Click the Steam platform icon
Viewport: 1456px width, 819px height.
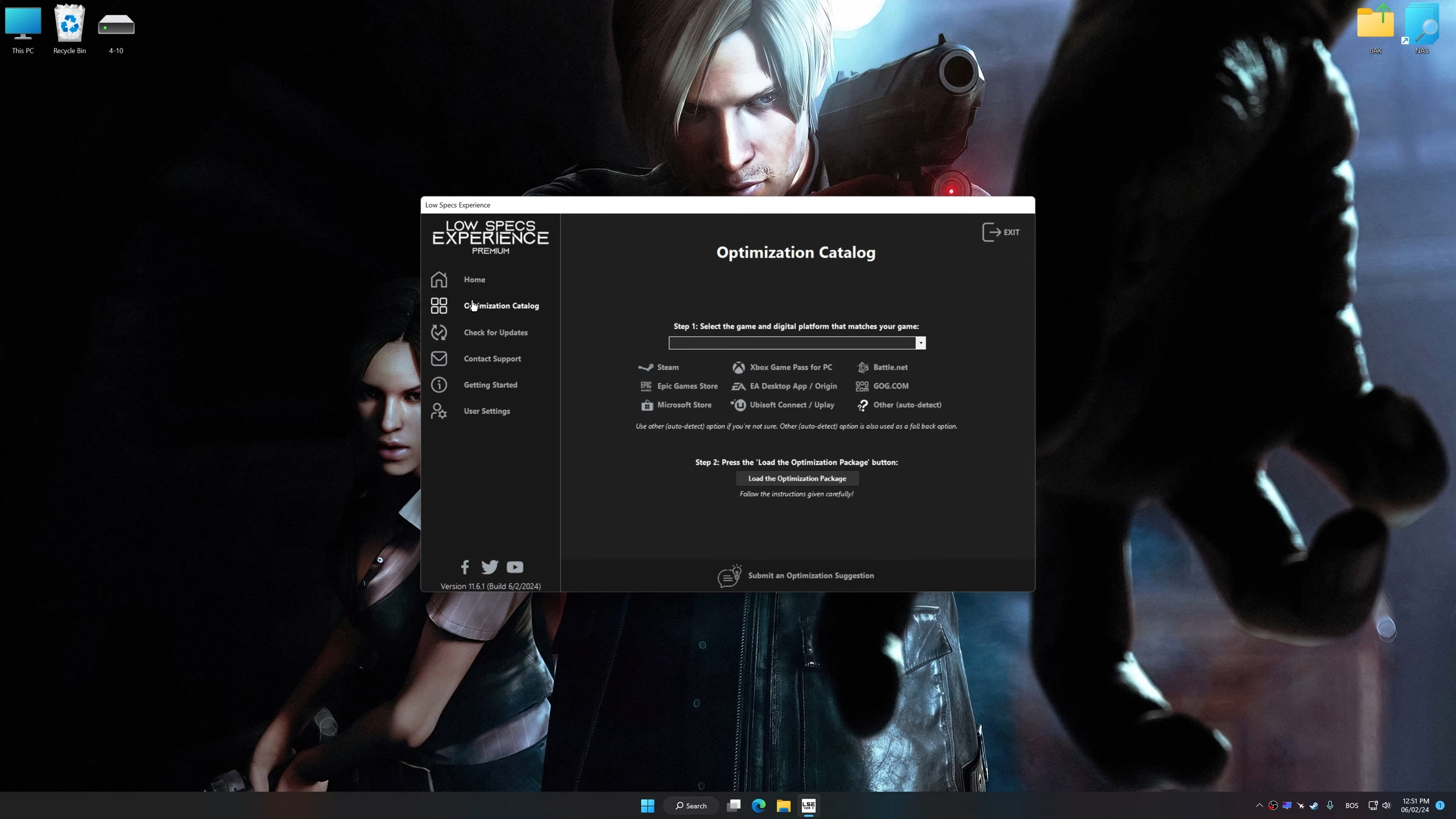646,367
